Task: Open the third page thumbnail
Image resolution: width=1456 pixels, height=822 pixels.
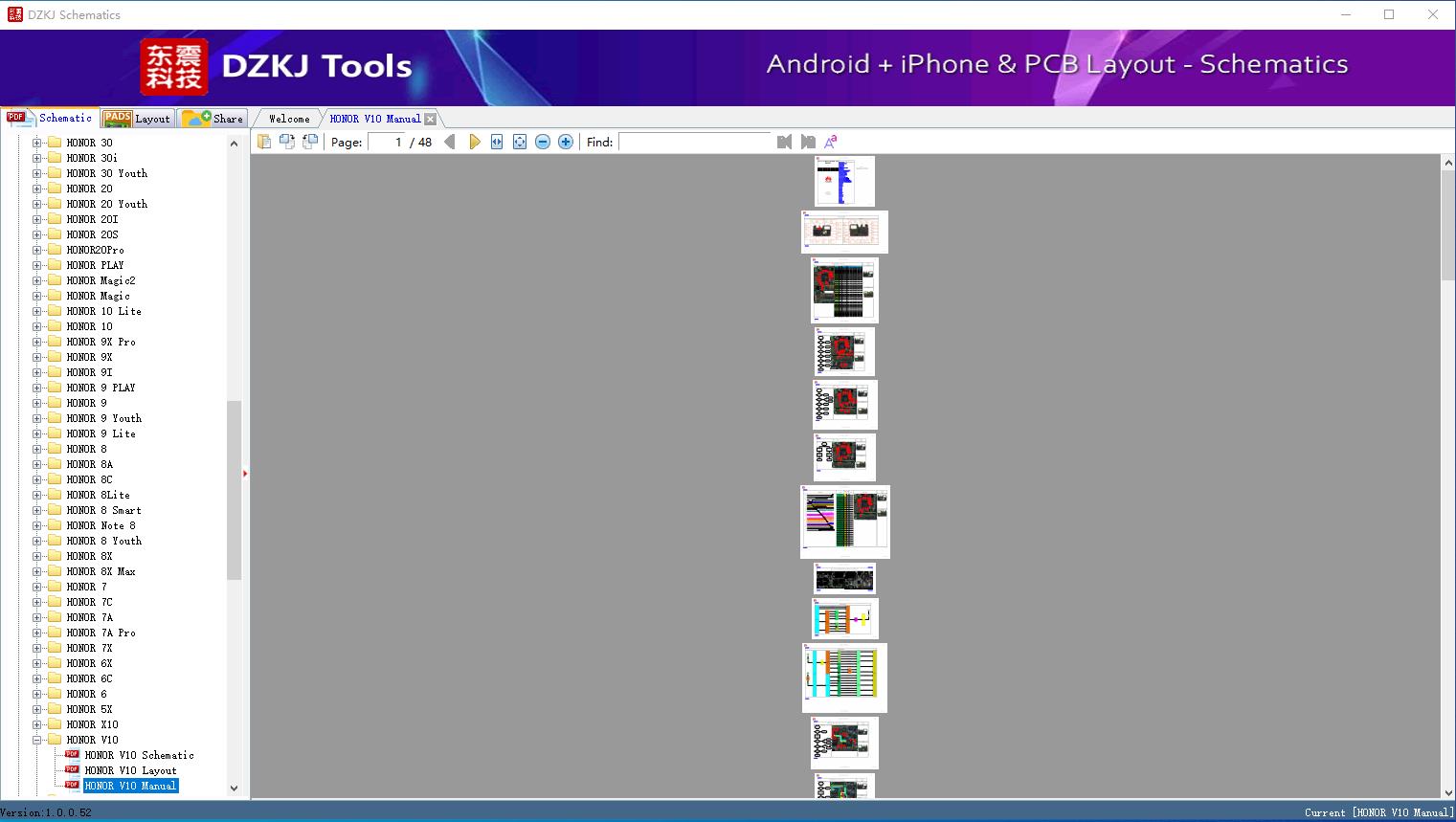Action: coord(844,290)
